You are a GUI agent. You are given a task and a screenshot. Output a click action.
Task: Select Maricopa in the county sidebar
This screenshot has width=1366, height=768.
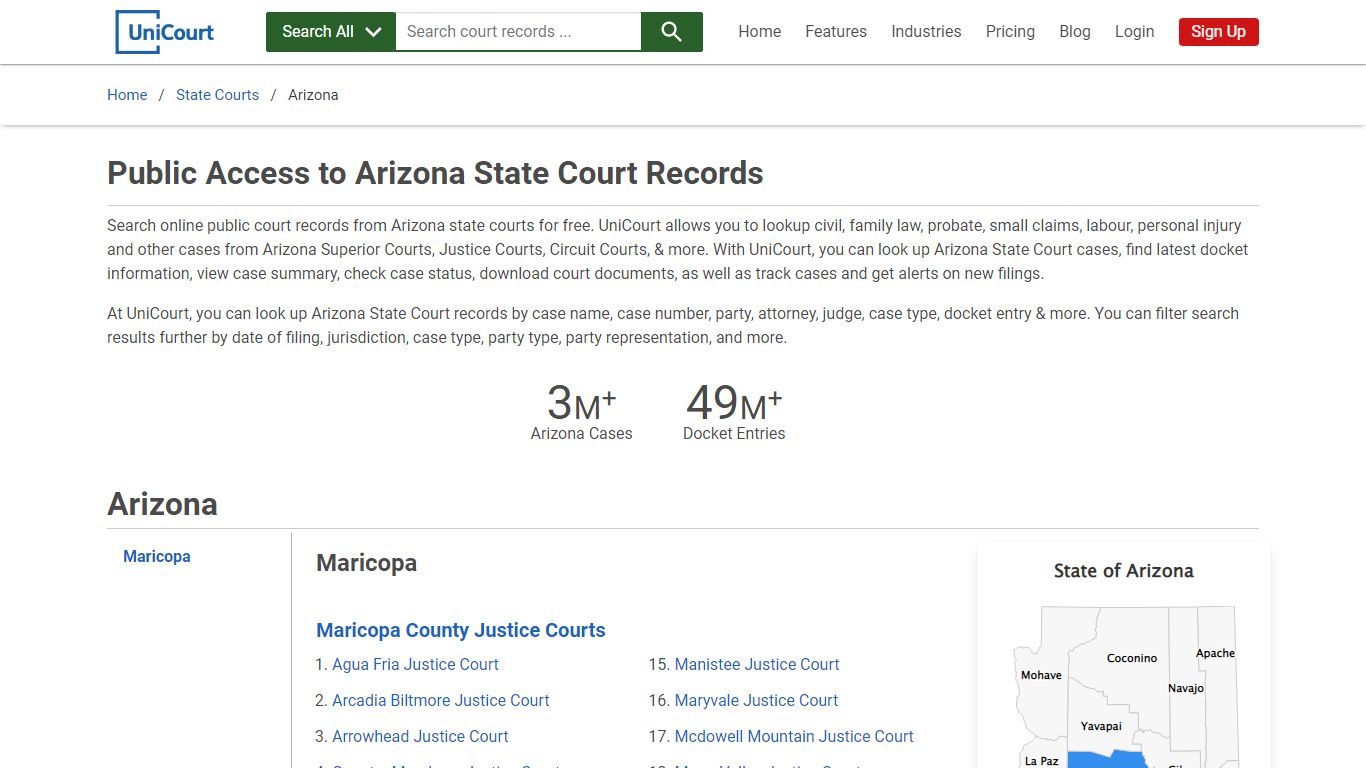pos(157,556)
